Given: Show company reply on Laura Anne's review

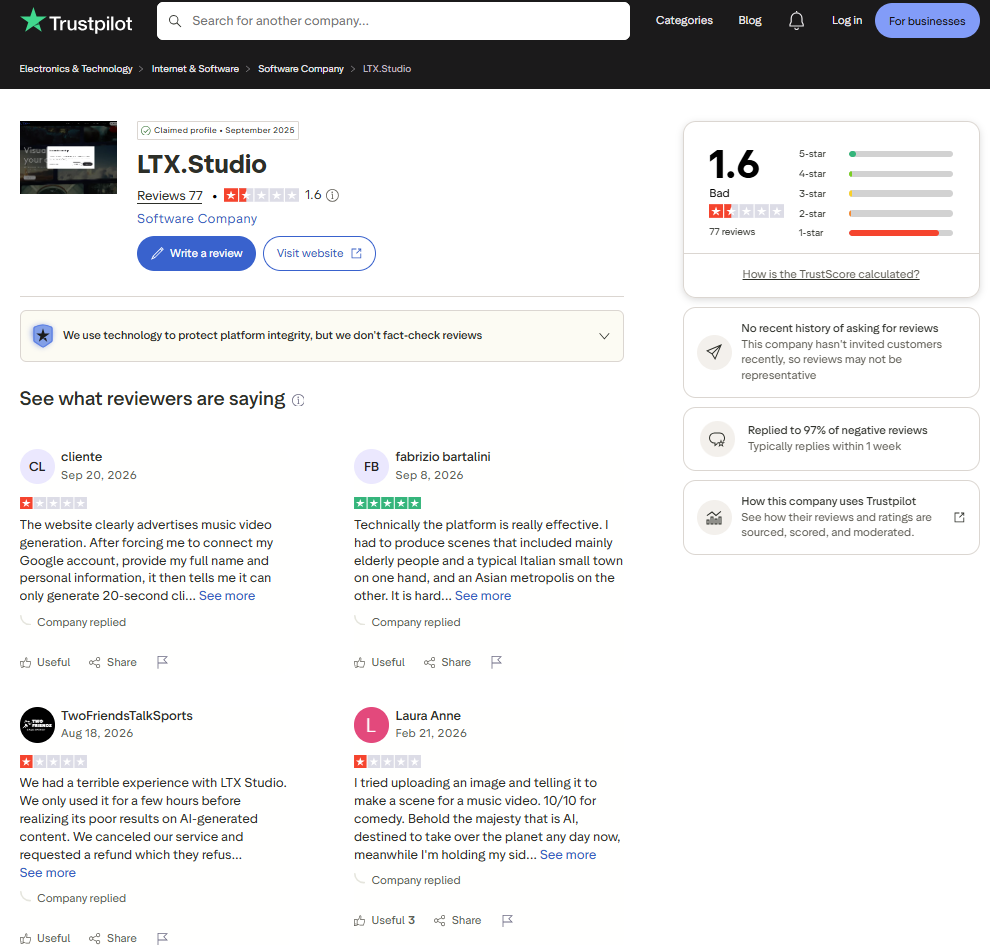Looking at the screenshot, I should pos(416,881).
